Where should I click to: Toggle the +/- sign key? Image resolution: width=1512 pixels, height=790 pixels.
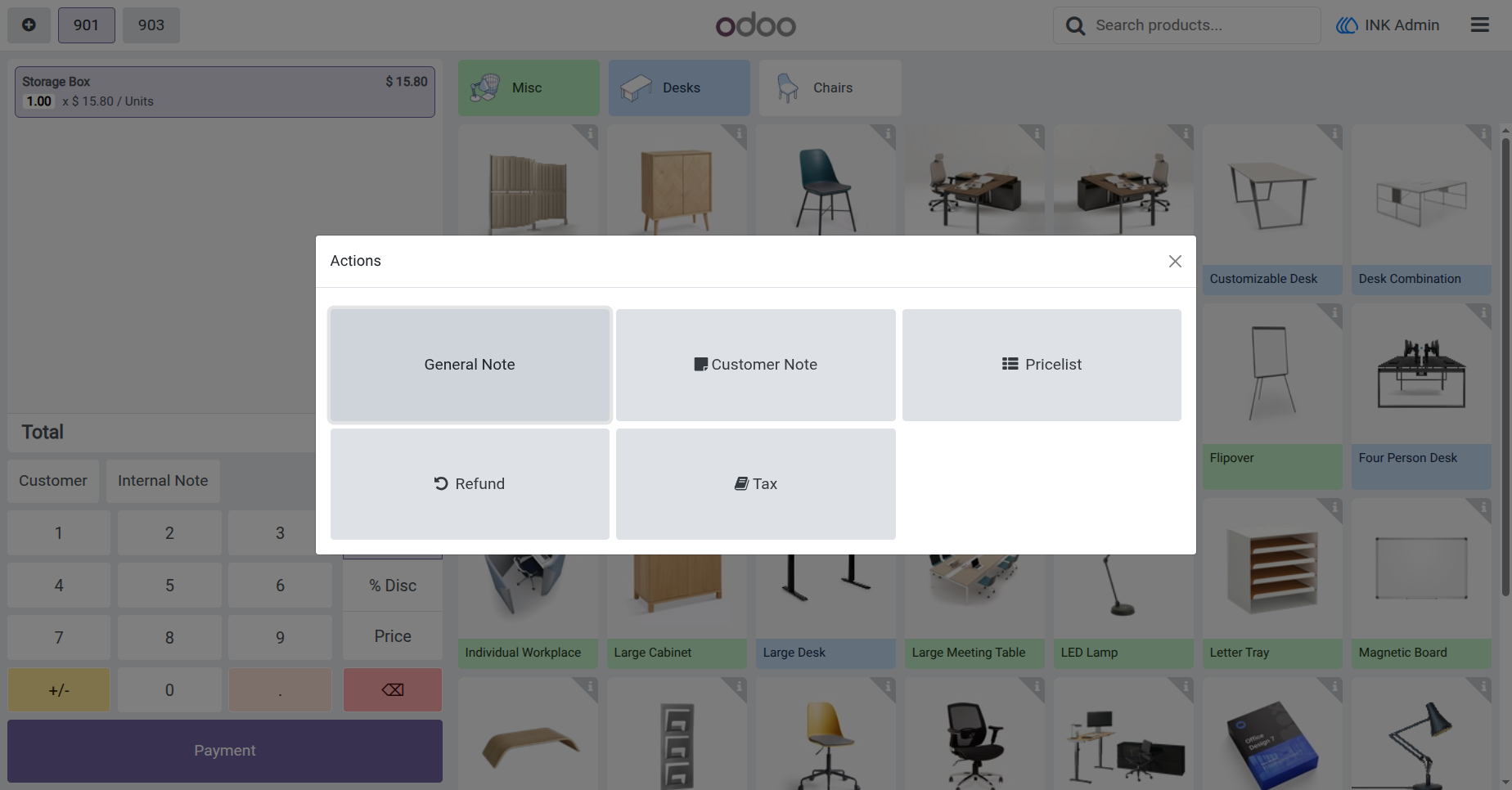click(x=59, y=689)
